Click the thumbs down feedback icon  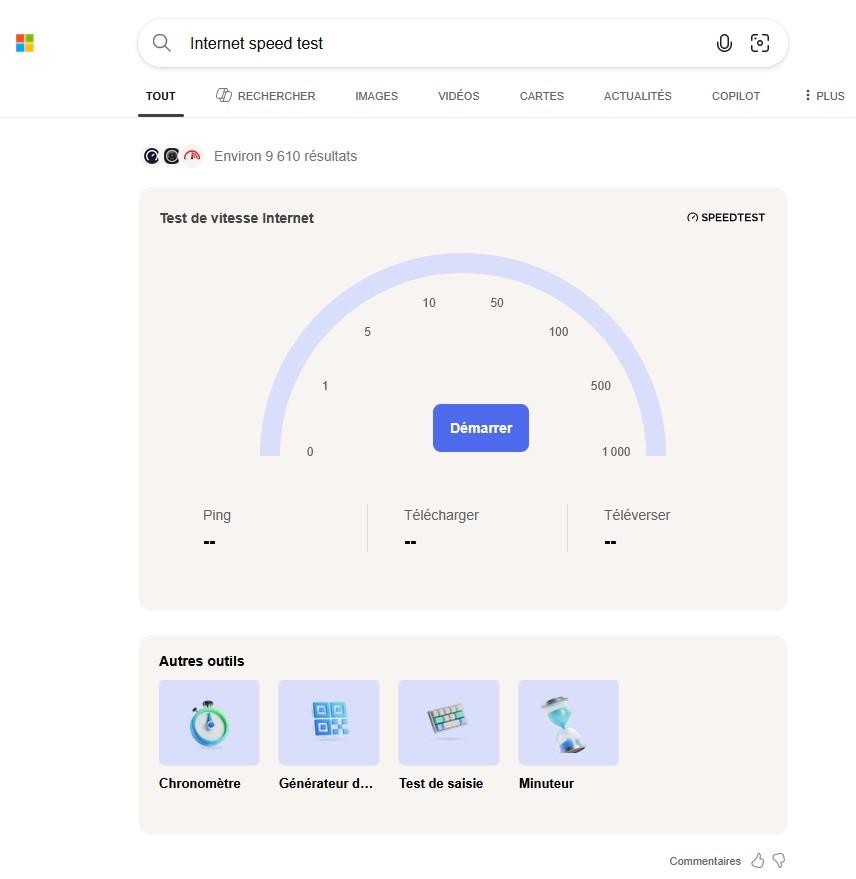[x=779, y=861]
